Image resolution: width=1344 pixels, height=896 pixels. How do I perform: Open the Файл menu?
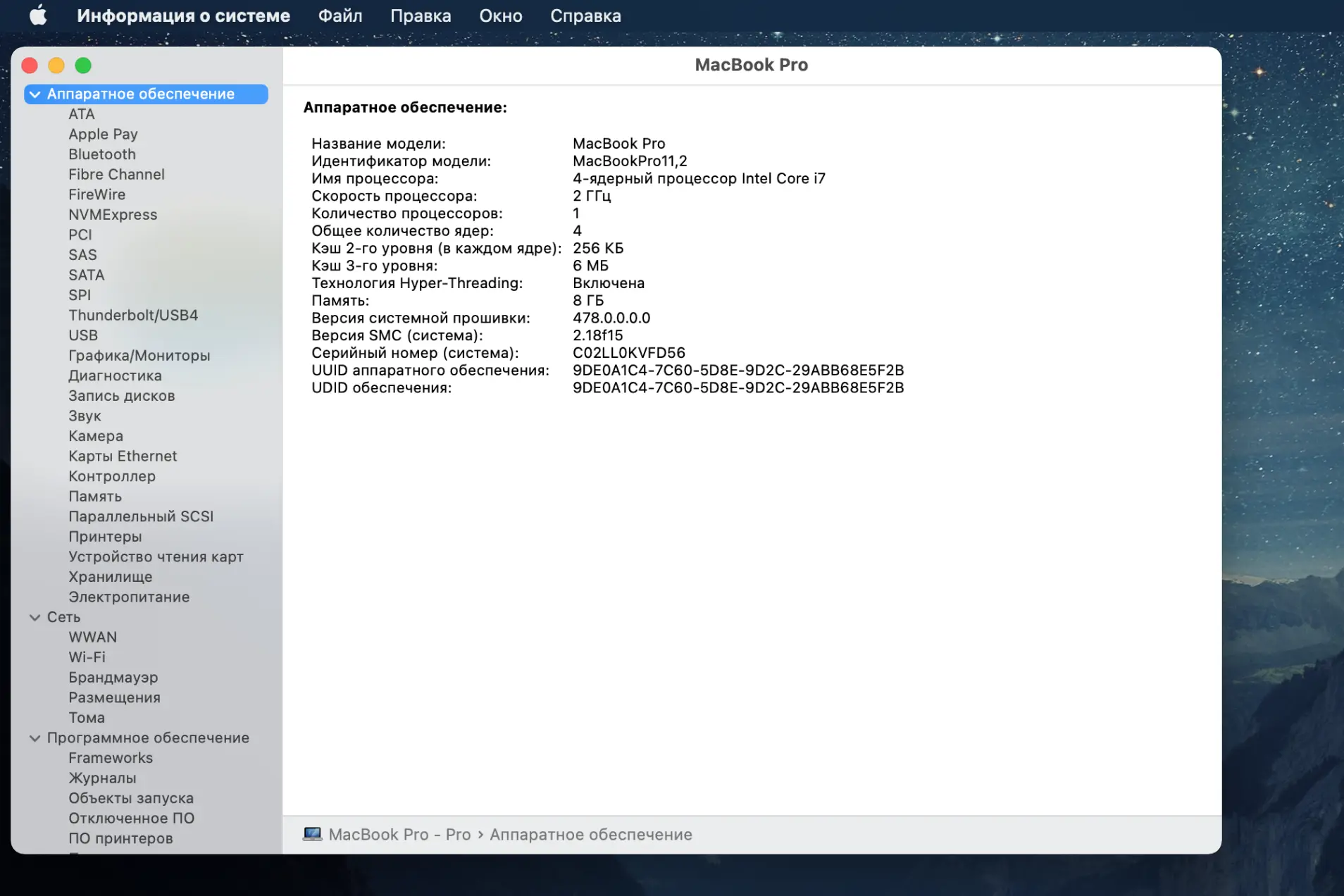click(340, 15)
